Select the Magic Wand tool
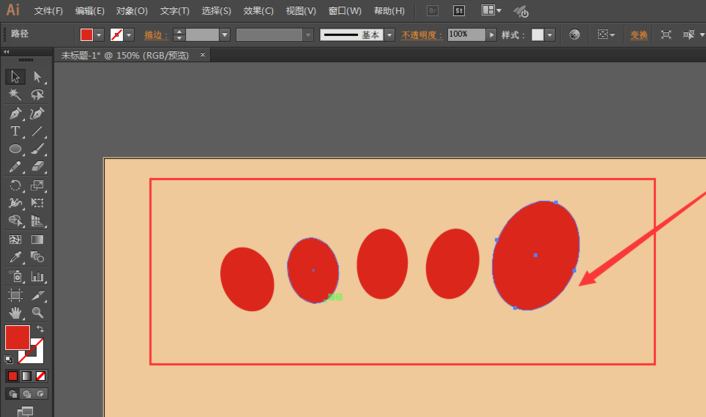This screenshot has height=417, width=706. [x=15, y=95]
